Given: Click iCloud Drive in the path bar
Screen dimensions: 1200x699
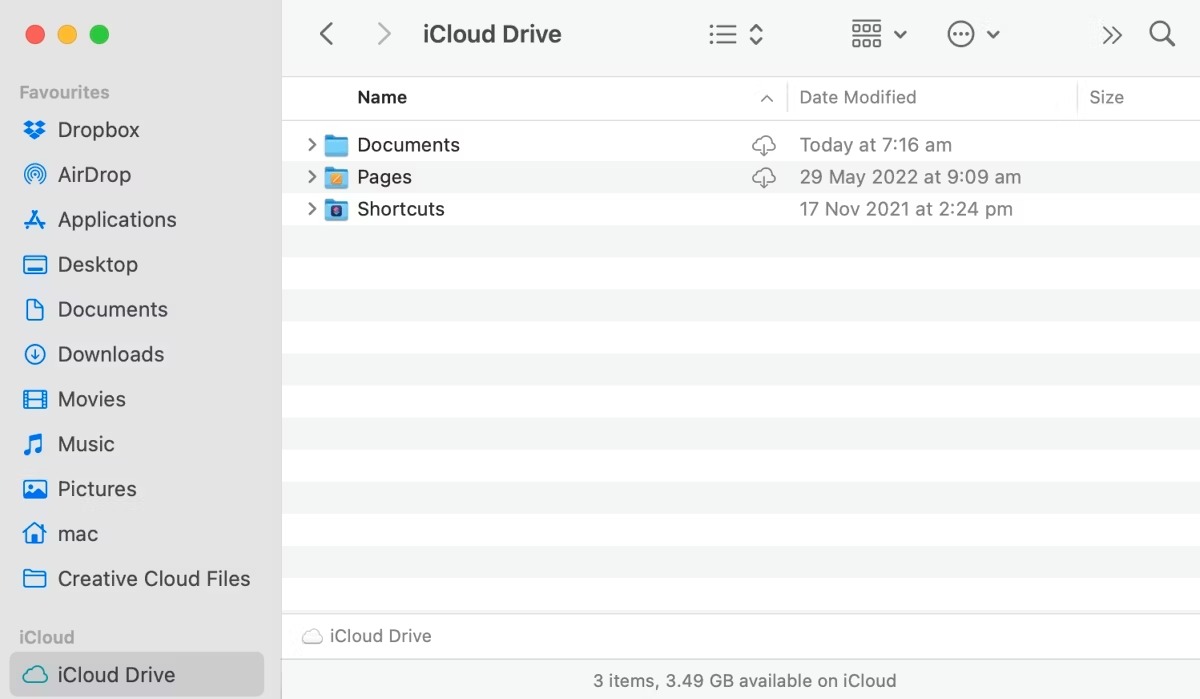Looking at the screenshot, I should (x=378, y=636).
